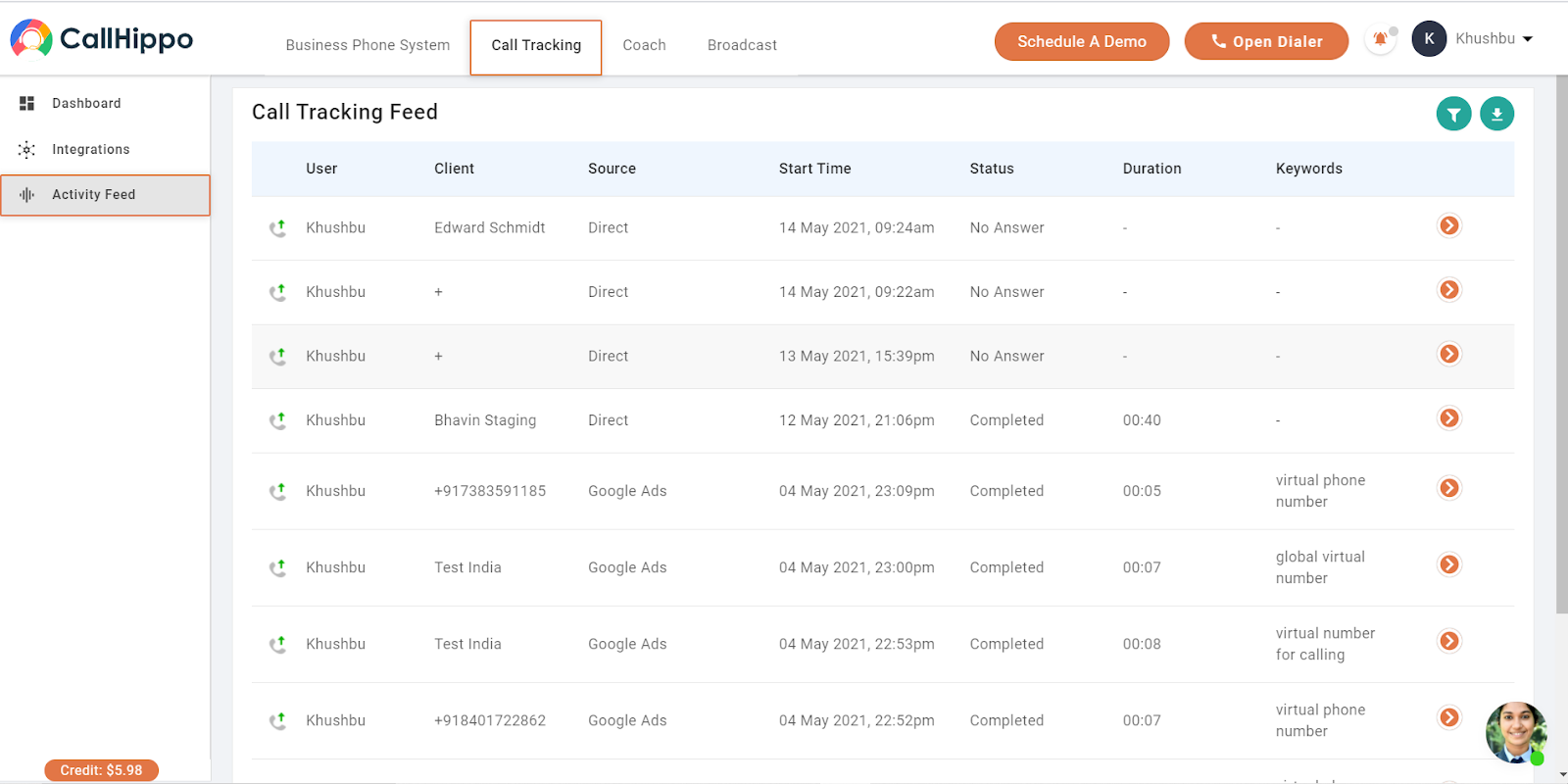This screenshot has height=784, width=1568.
Task: Open the Business Phone System tab
Action: coord(367,45)
